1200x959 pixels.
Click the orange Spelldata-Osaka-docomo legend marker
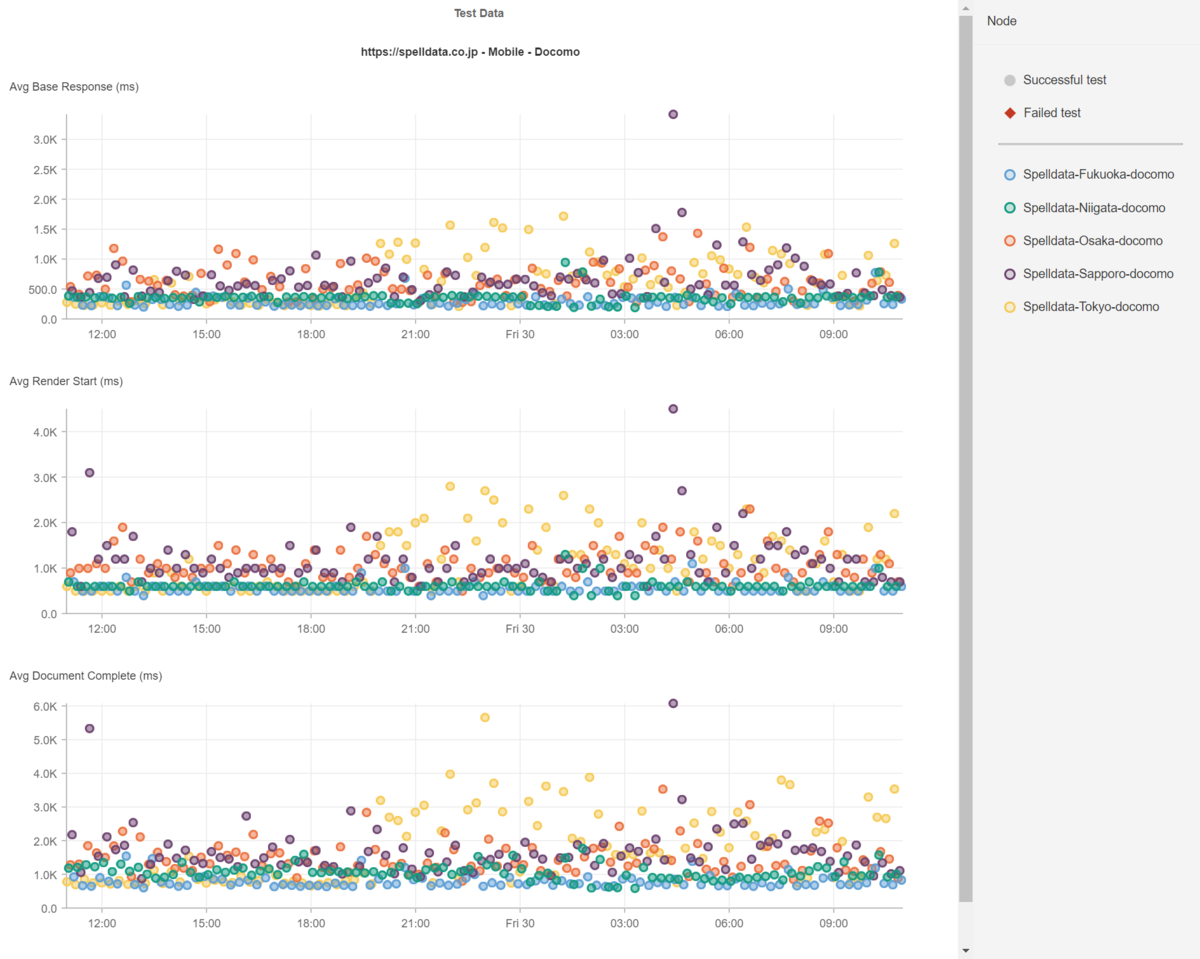(1010, 241)
